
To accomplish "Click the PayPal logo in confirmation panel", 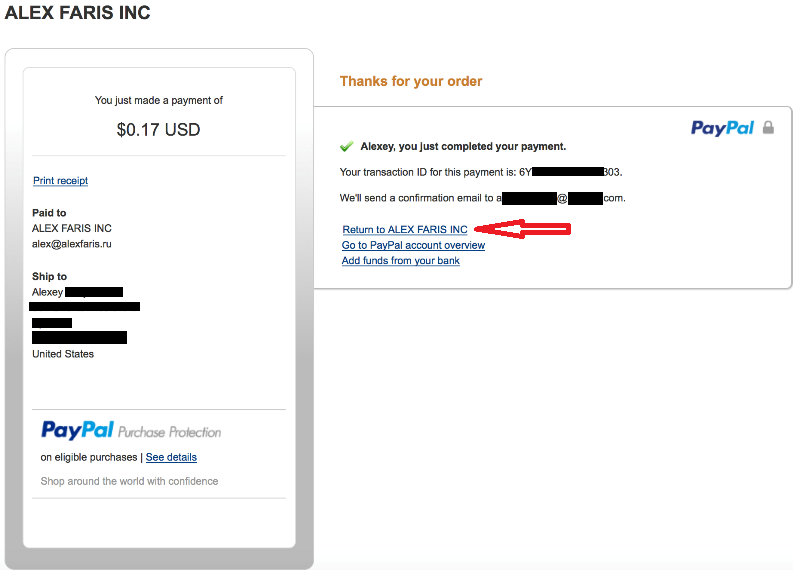I will click(x=722, y=128).
